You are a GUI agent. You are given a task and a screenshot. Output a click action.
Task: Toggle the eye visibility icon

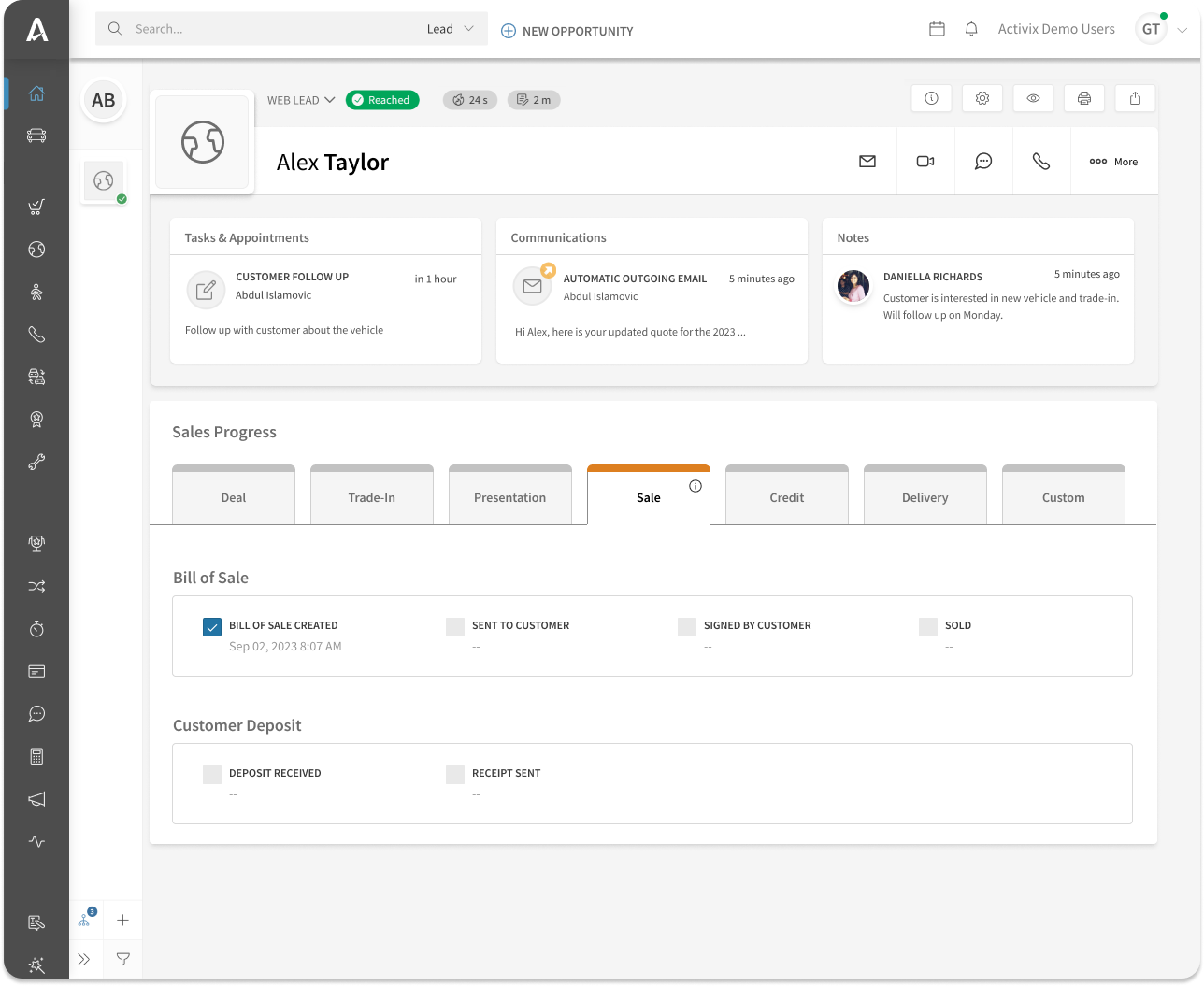(x=1033, y=98)
